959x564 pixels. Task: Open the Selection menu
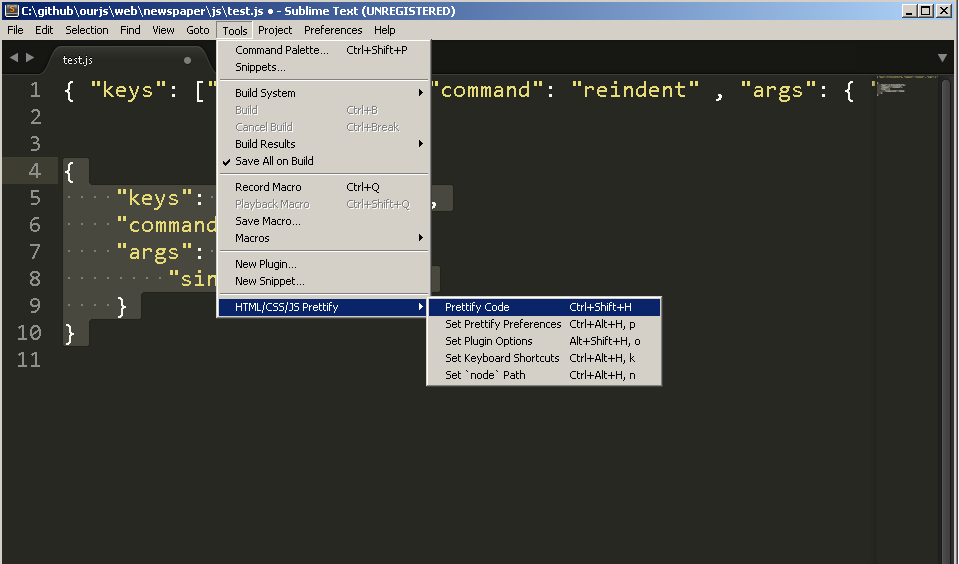point(87,30)
